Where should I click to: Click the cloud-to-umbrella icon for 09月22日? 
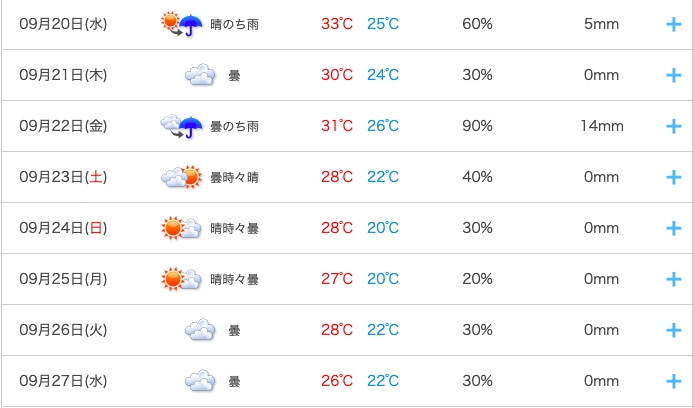point(182,126)
